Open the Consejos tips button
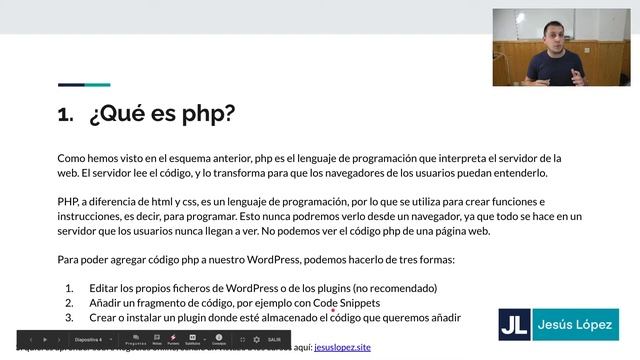Image resolution: width=640 pixels, height=360 pixels. point(219,340)
